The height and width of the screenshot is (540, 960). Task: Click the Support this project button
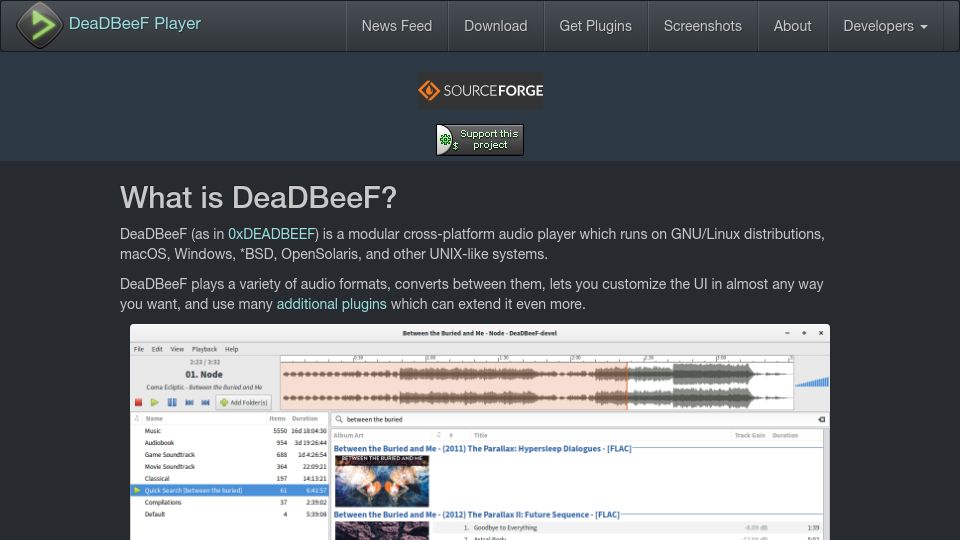tap(479, 140)
